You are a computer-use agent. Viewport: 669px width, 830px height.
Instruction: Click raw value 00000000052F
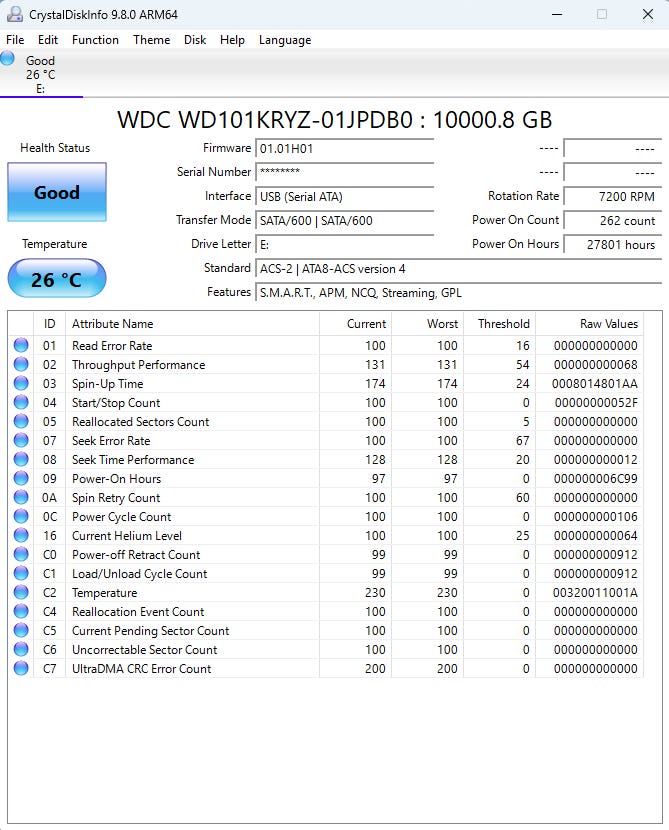(596, 403)
